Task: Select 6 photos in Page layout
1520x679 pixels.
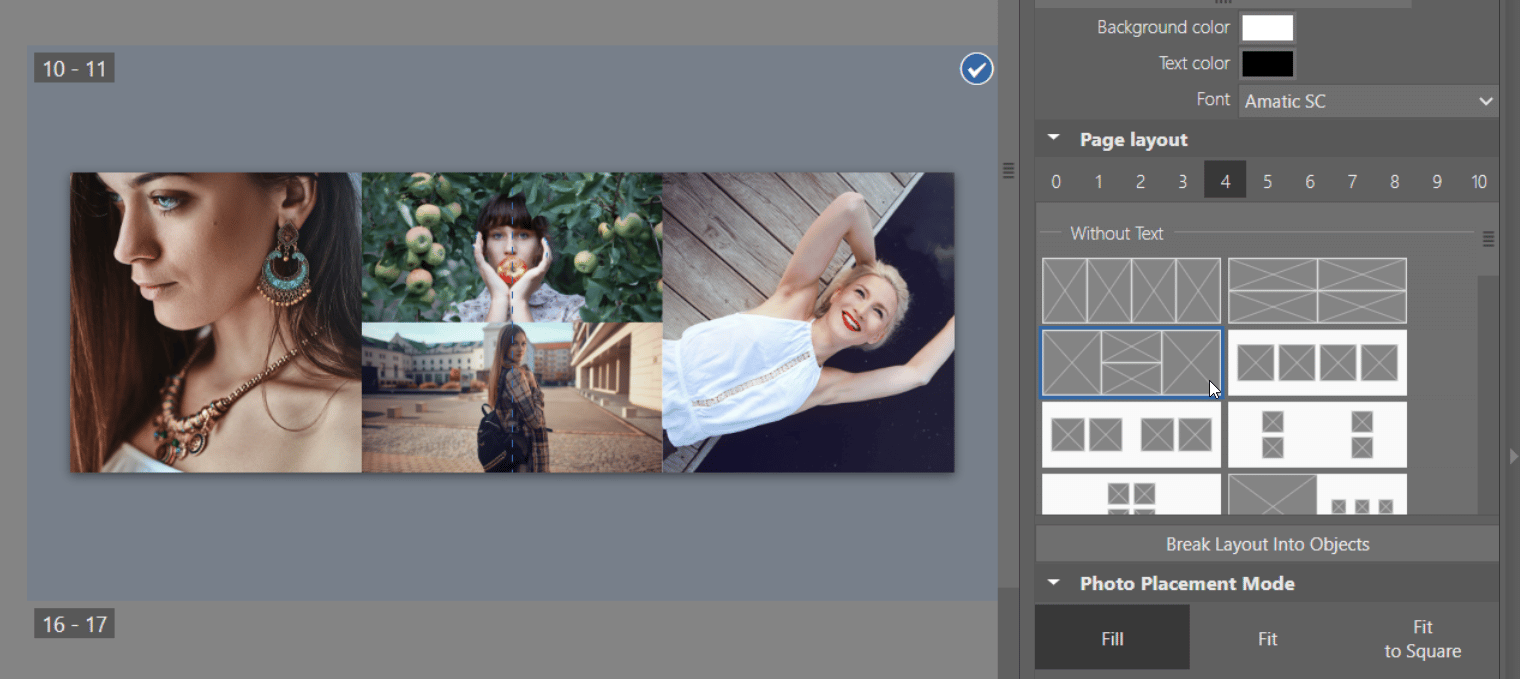Action: [x=1309, y=182]
